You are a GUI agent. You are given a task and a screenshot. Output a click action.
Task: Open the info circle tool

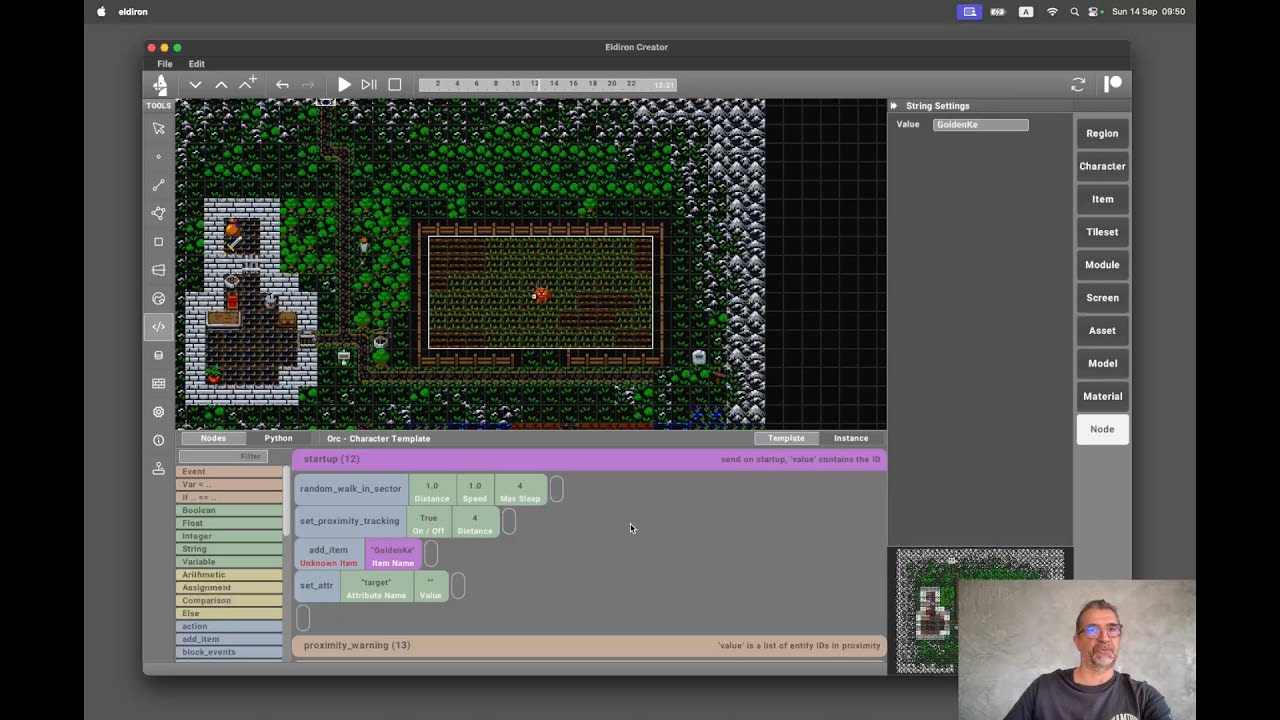[158, 440]
